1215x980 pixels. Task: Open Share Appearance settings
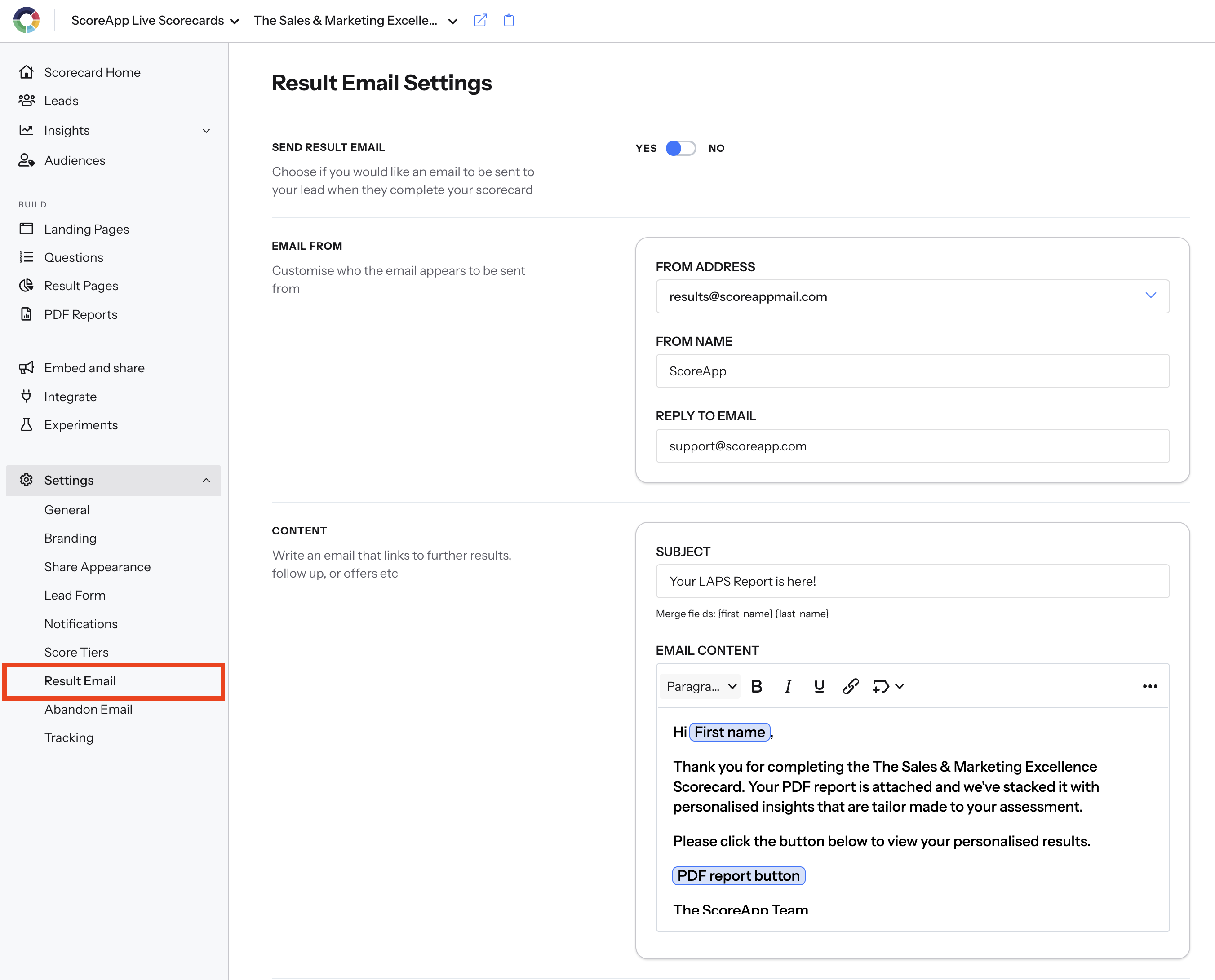(x=97, y=566)
